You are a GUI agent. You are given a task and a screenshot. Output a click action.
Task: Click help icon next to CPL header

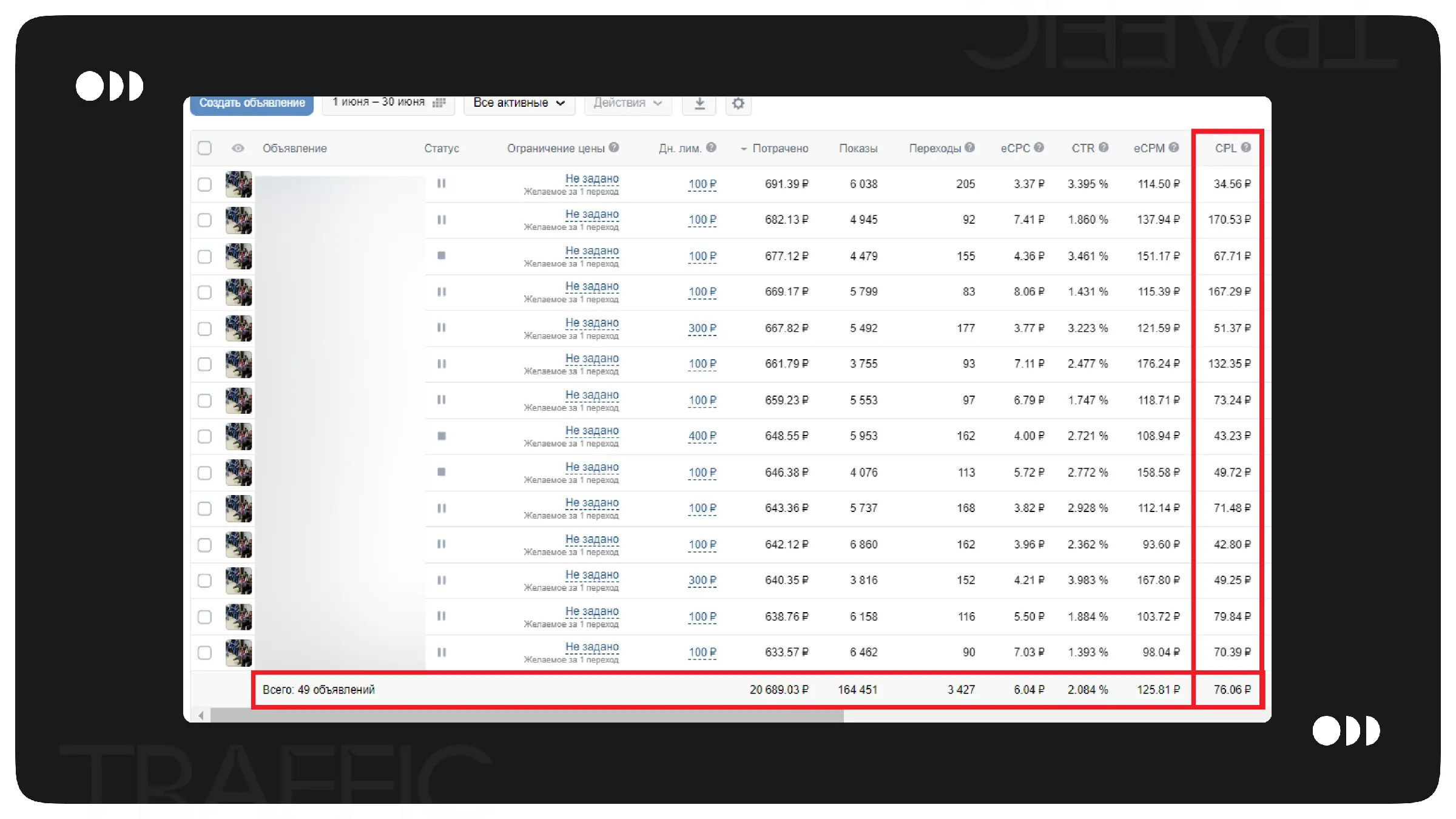tap(1245, 147)
